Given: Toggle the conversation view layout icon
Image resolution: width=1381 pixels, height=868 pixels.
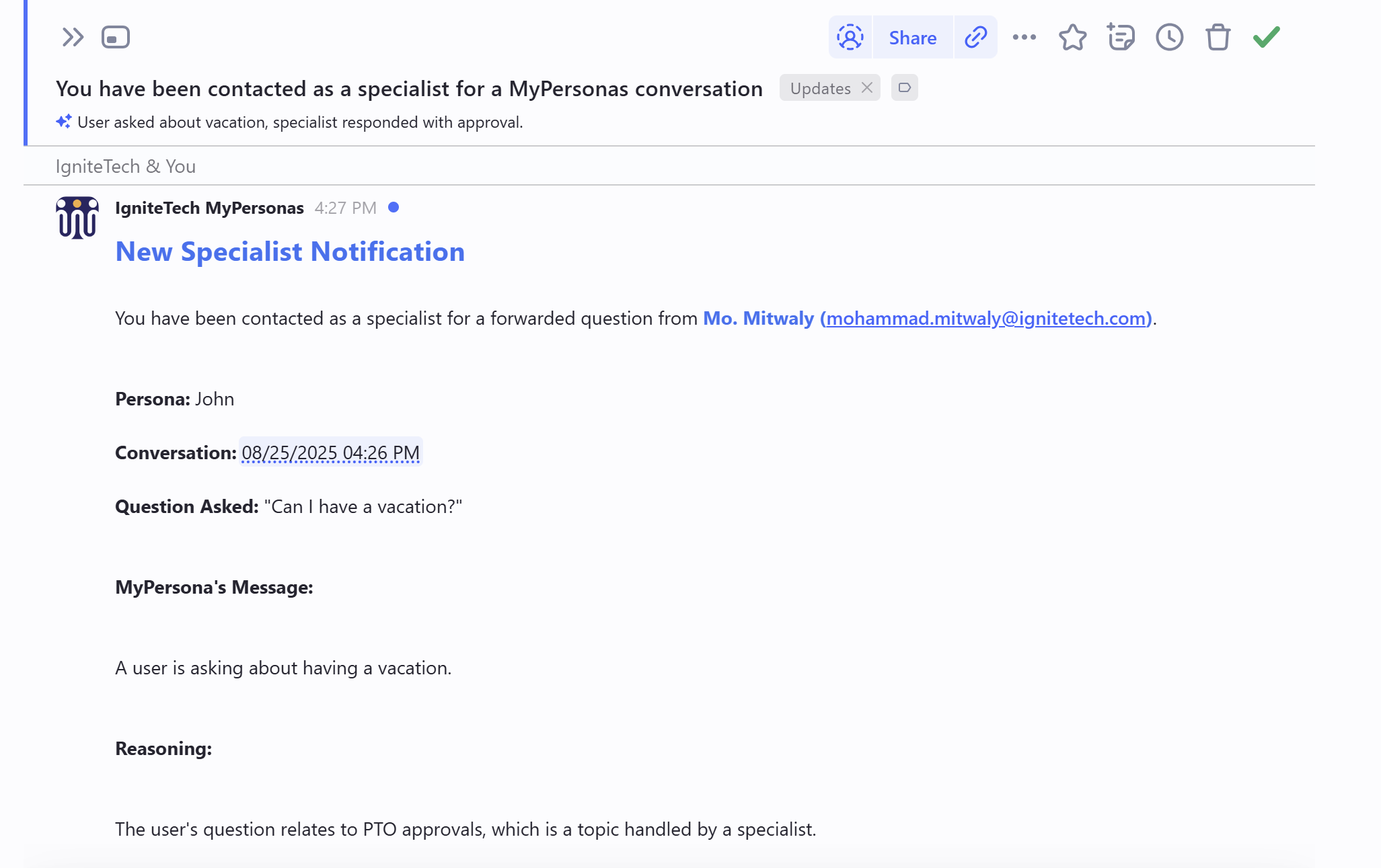Looking at the screenshot, I should (116, 37).
